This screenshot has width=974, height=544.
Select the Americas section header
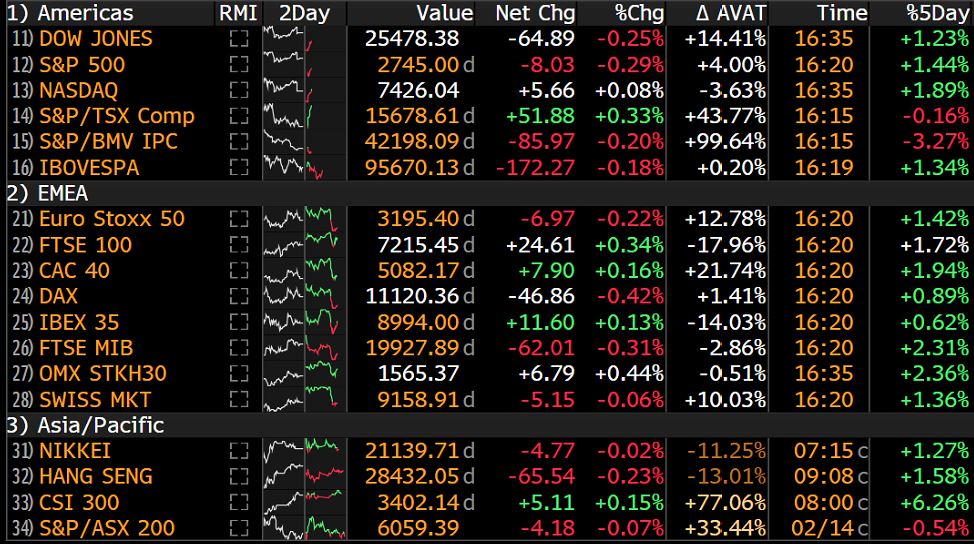pyautogui.click(x=70, y=13)
